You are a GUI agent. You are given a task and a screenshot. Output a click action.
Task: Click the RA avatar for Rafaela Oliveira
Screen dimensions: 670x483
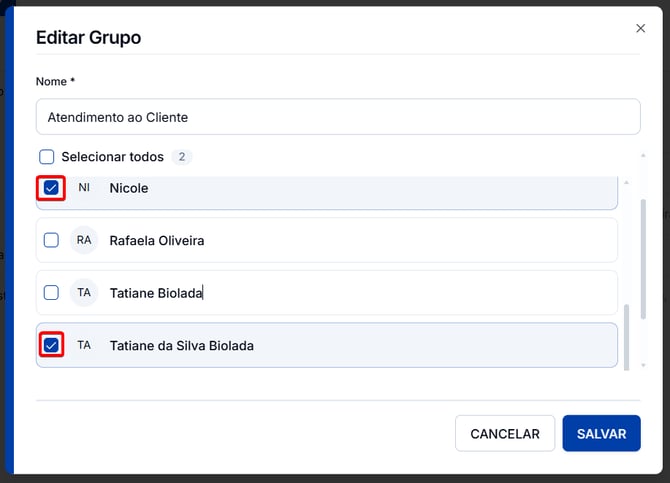click(84, 240)
